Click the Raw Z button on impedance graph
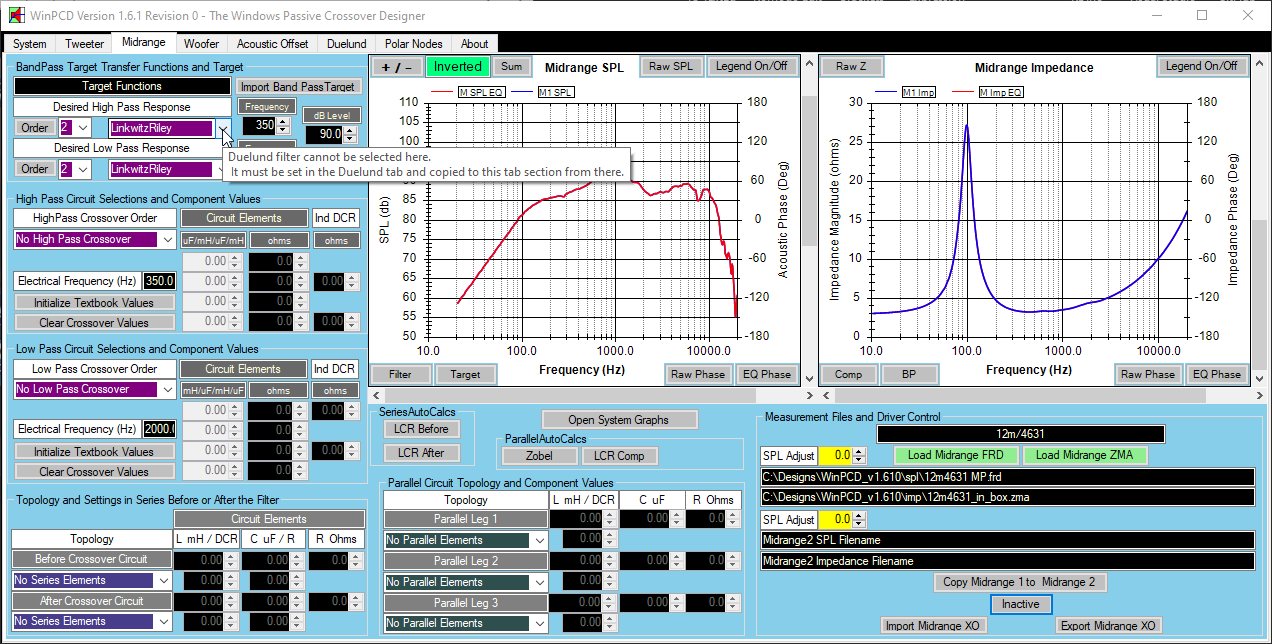 click(851, 67)
